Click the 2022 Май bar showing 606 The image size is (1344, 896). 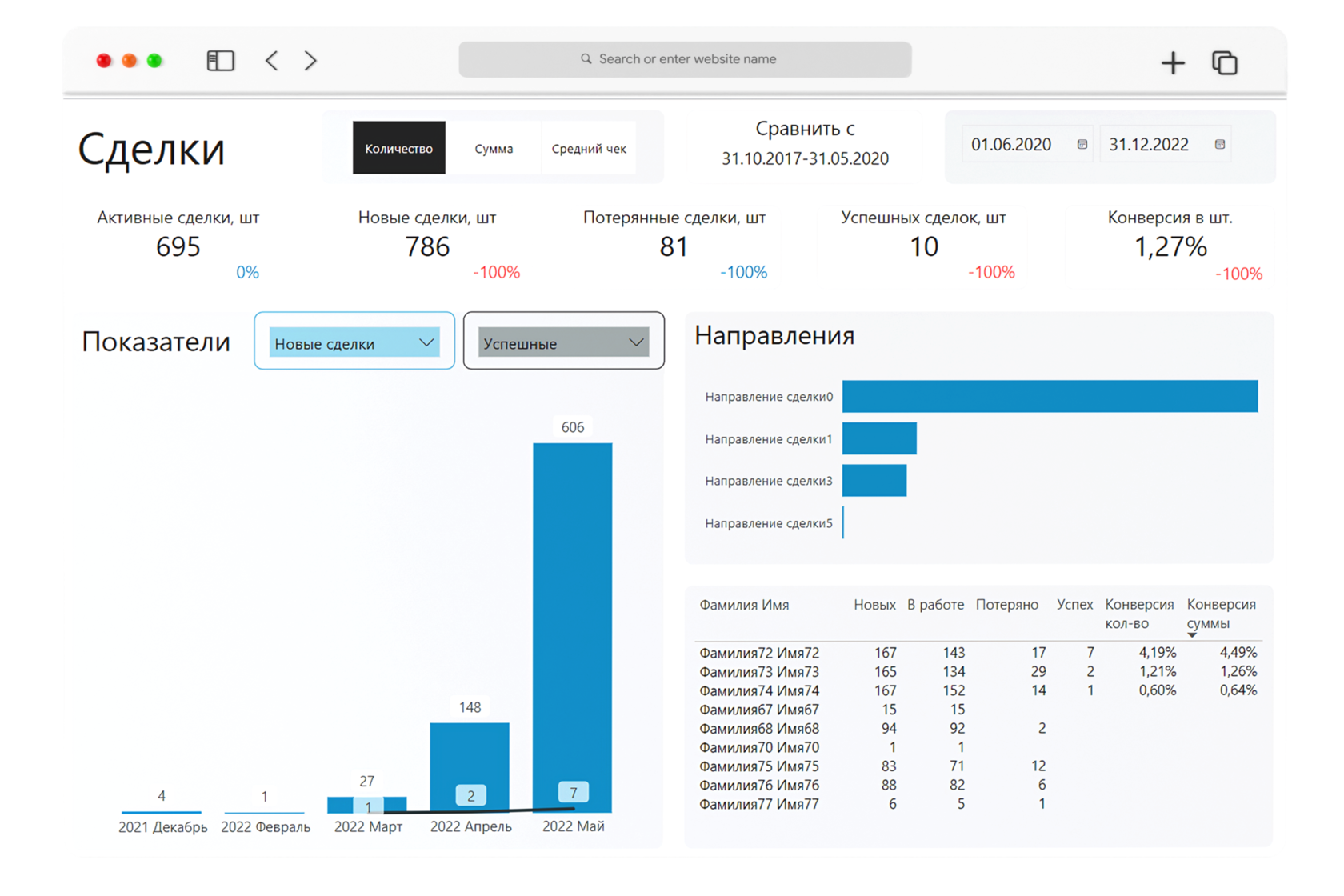572,608
